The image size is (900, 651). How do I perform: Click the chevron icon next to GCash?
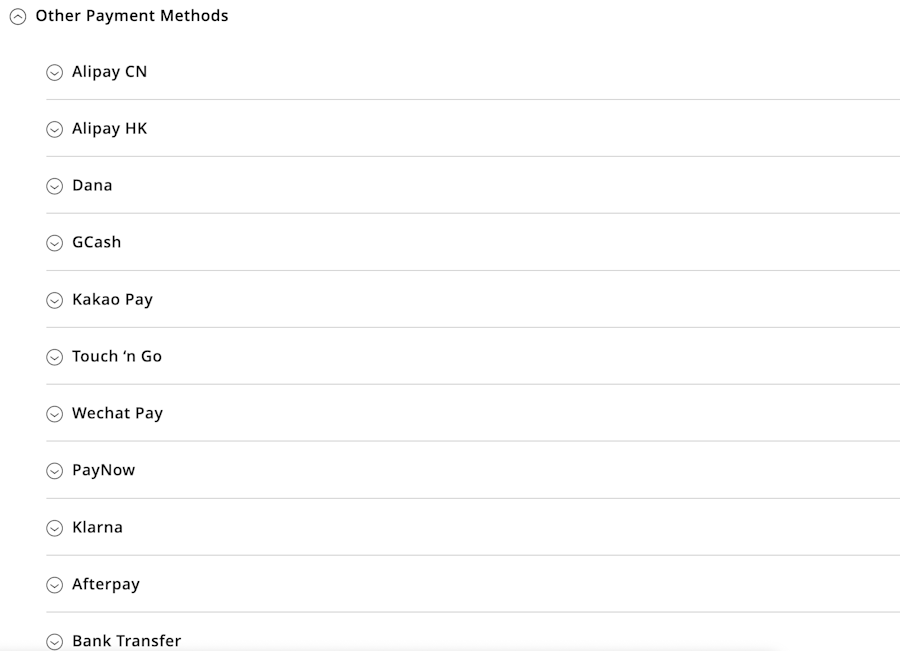point(54,242)
